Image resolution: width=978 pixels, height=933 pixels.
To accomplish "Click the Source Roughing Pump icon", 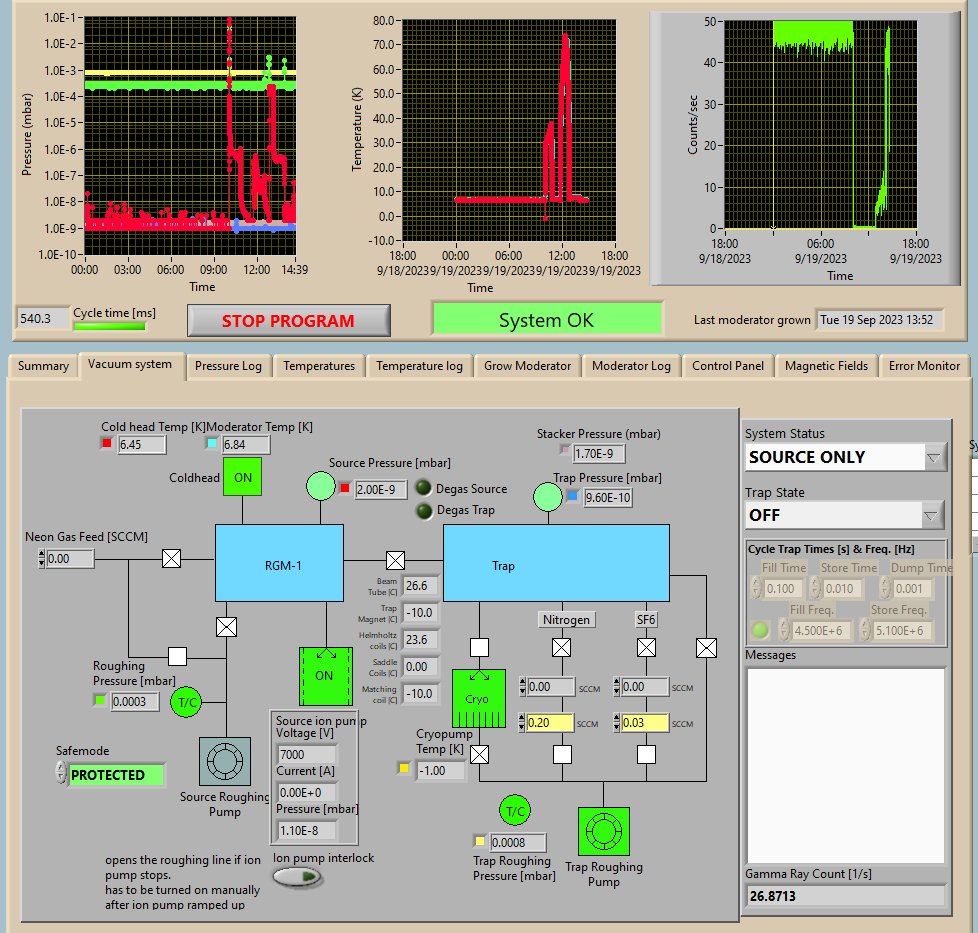I will coord(225,762).
